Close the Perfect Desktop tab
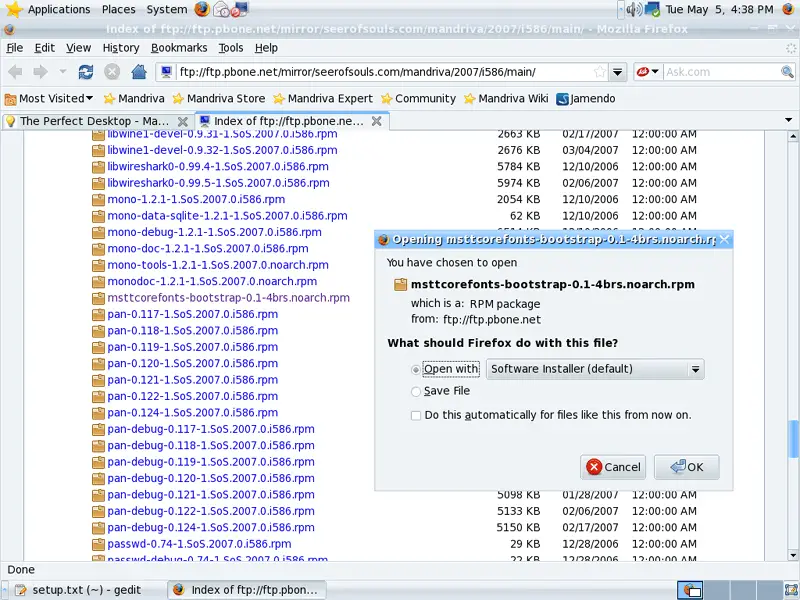Viewport: 800px width, 600px height. 182,121
